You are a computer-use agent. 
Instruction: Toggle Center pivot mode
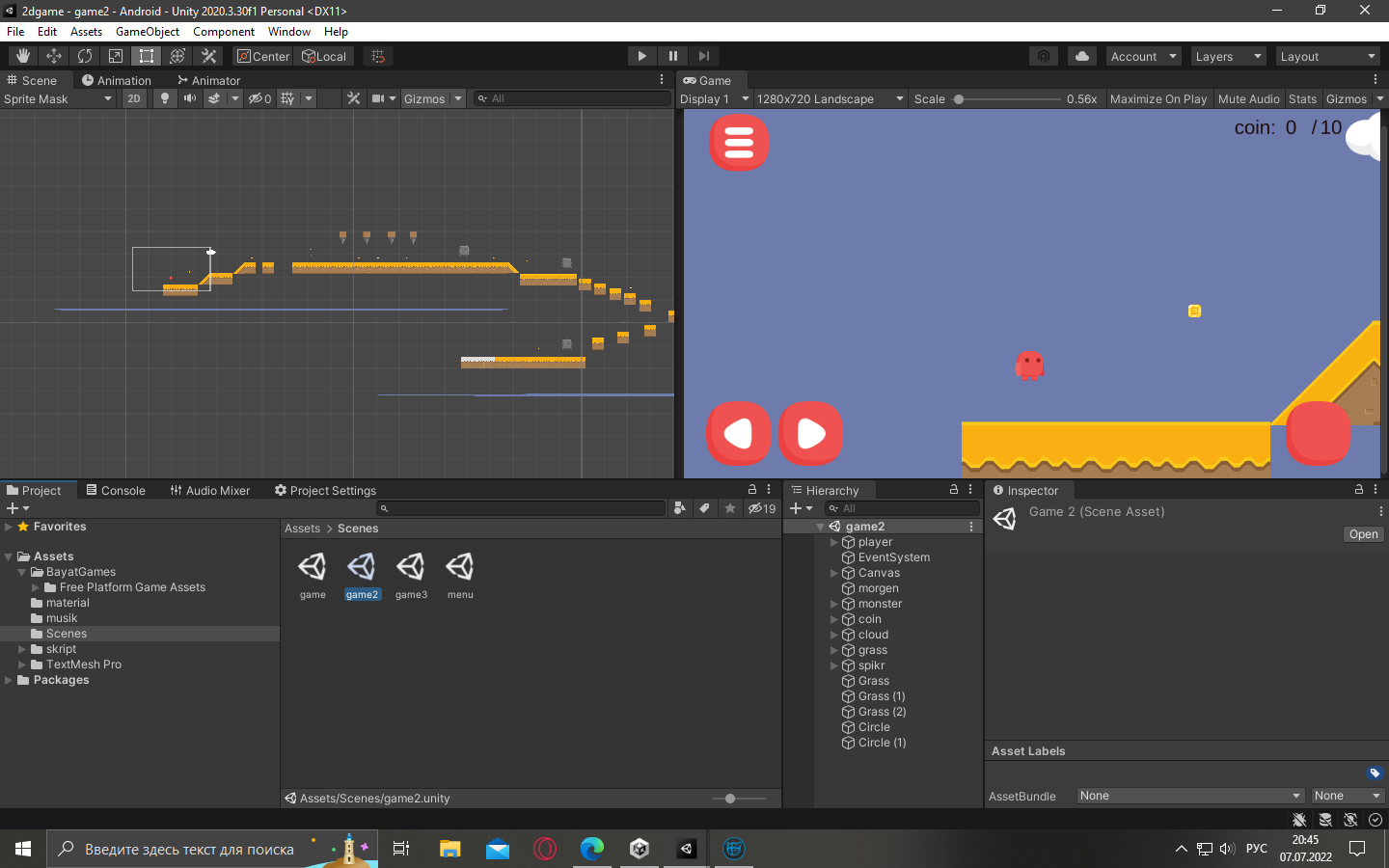[263, 56]
